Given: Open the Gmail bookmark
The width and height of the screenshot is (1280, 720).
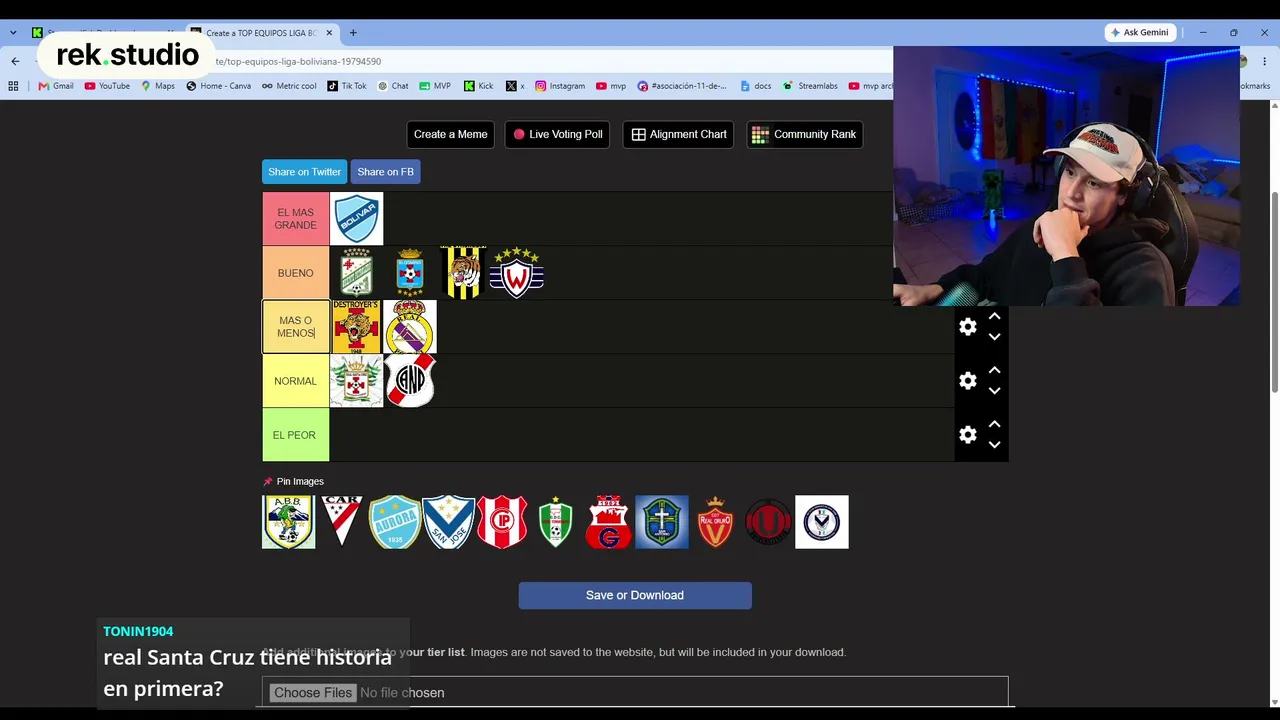Looking at the screenshot, I should pos(56,86).
